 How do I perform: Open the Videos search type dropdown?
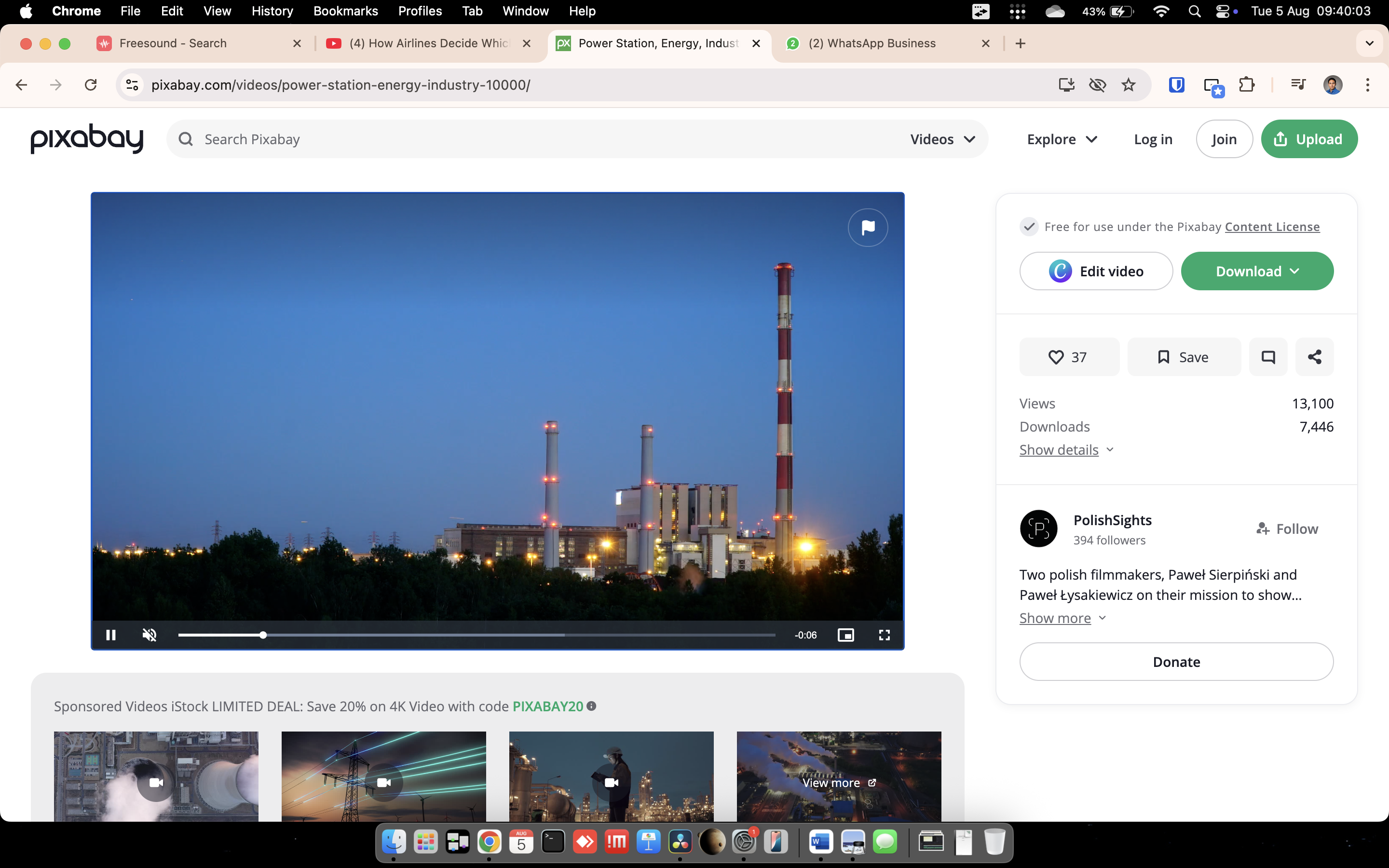click(942, 139)
